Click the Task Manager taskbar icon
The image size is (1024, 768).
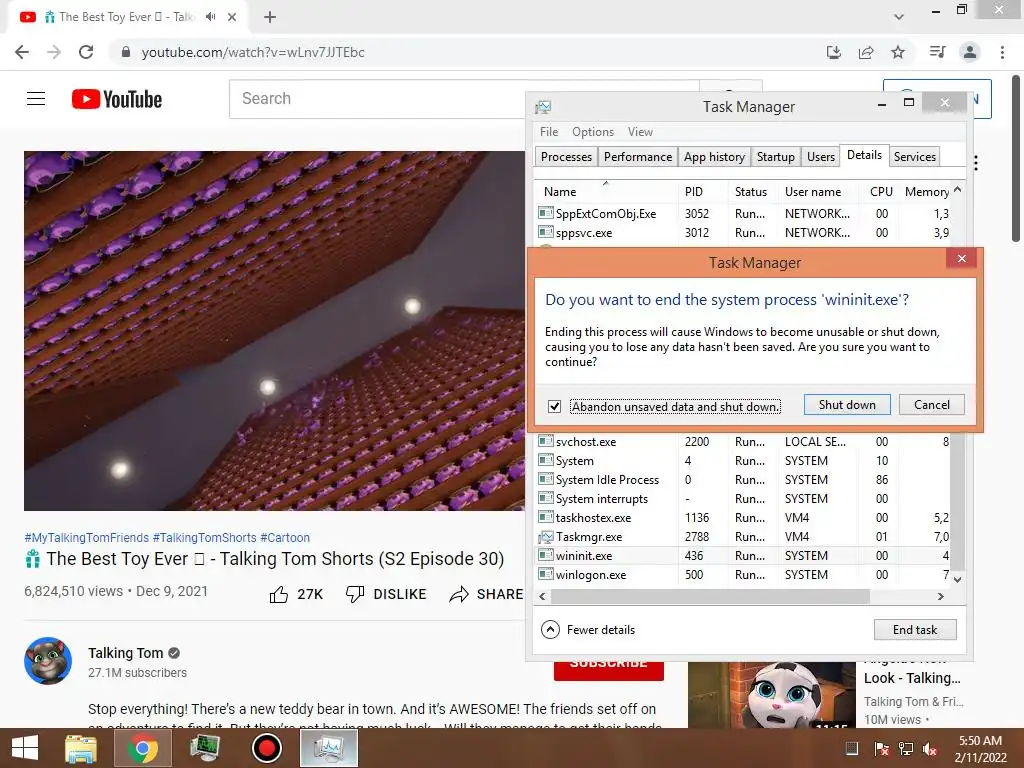click(x=329, y=748)
